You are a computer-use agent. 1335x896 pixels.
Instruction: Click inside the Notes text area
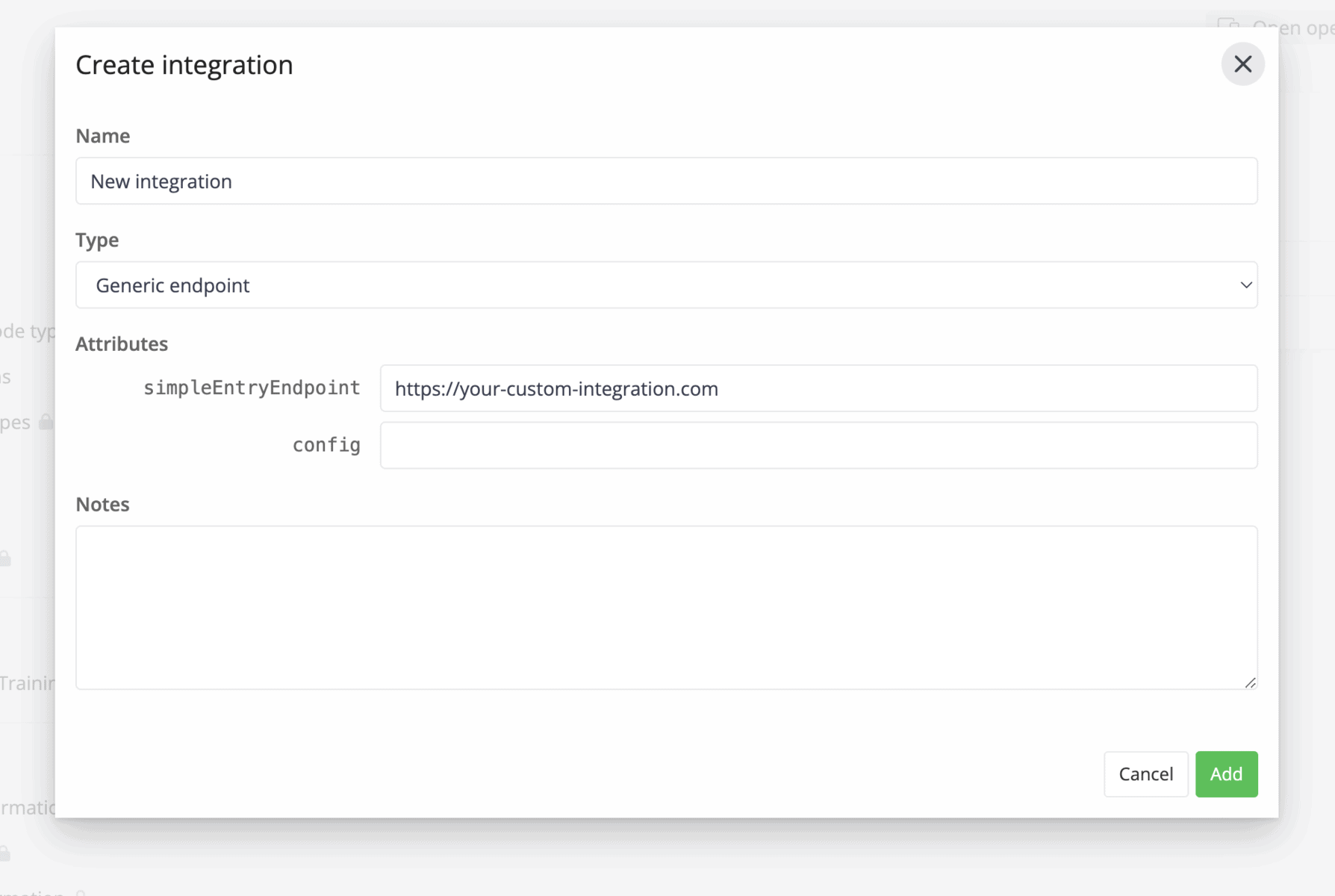pos(666,607)
